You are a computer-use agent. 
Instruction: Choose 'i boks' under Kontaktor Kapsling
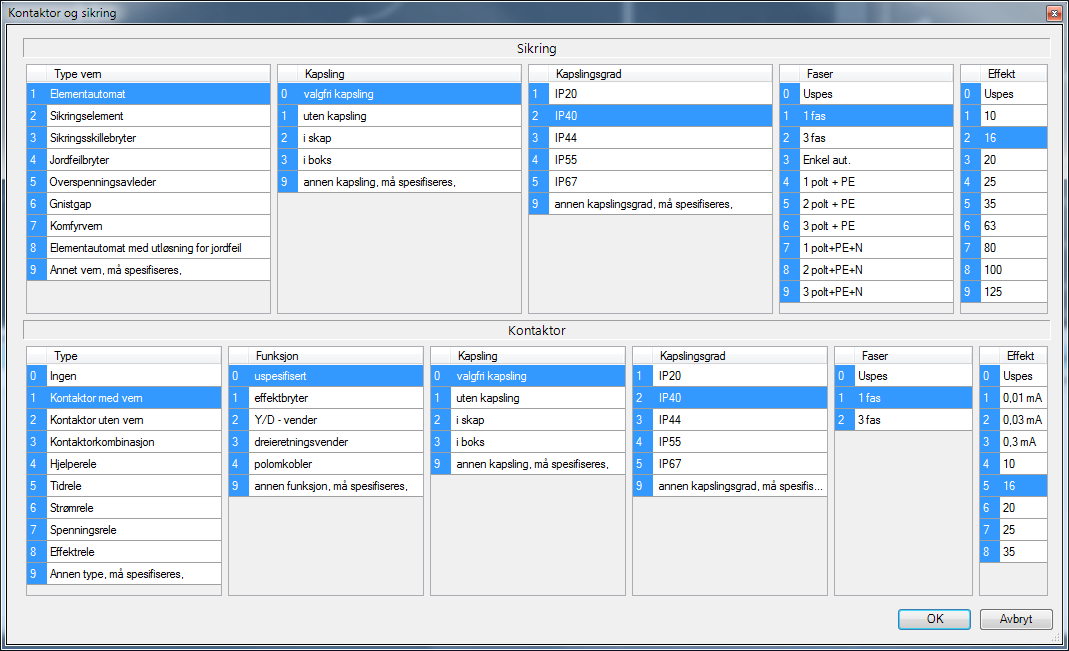470,442
